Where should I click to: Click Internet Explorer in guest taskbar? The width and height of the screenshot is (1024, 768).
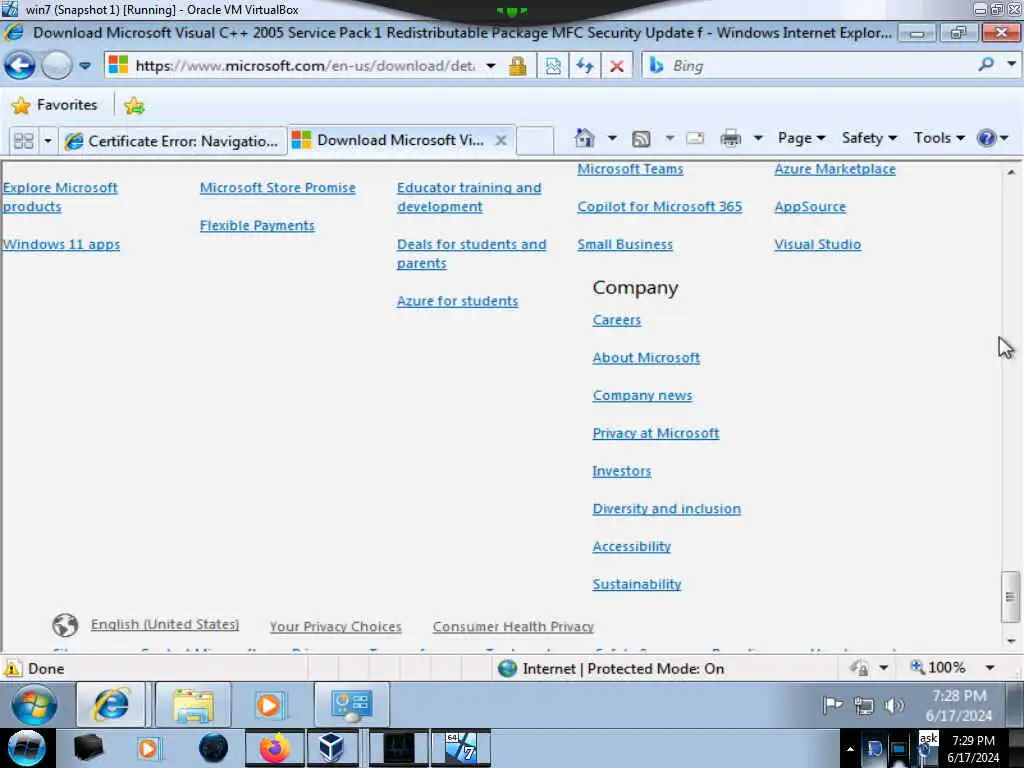click(110, 704)
